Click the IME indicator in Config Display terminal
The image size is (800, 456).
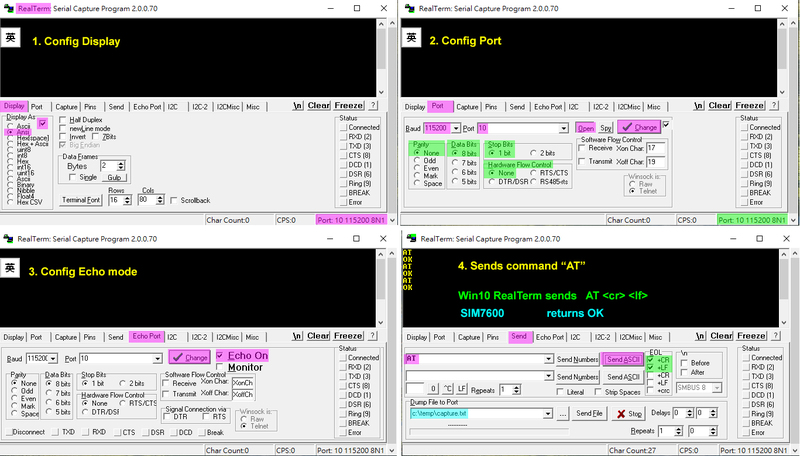(x=11, y=38)
